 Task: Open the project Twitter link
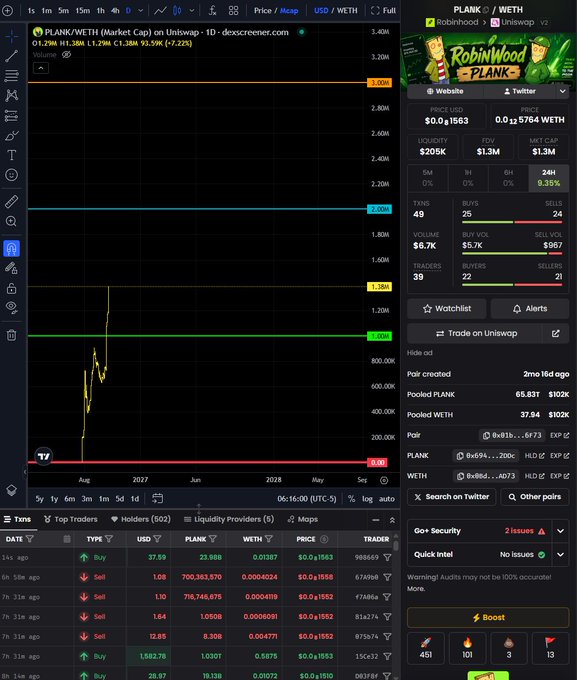(x=519, y=91)
